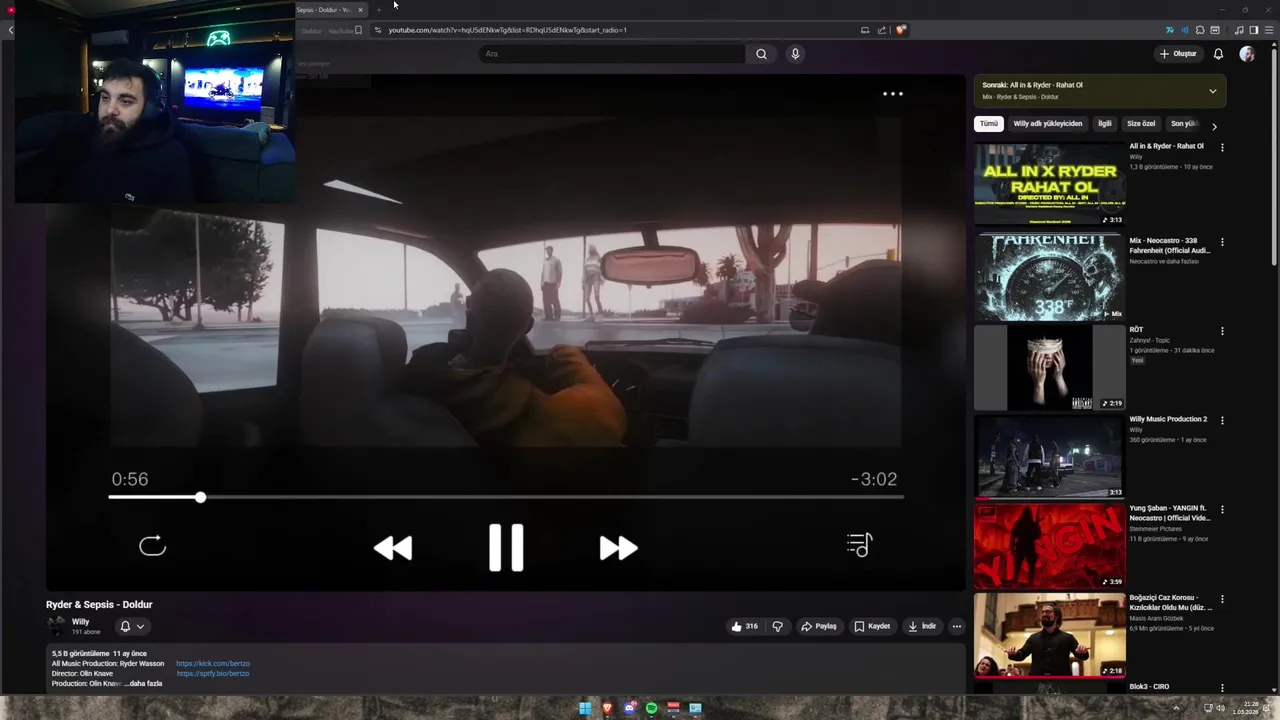The width and height of the screenshot is (1280, 720).
Task: Seek using the video progress slider handle
Action: [201, 497]
